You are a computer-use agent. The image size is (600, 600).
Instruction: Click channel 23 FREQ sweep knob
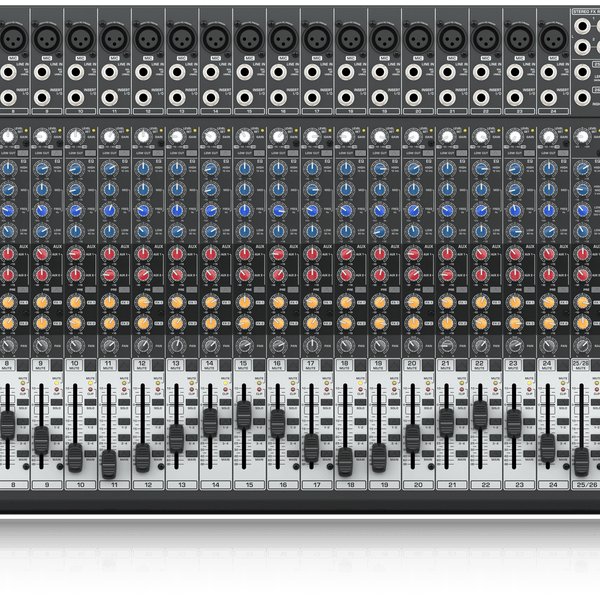pos(515,210)
